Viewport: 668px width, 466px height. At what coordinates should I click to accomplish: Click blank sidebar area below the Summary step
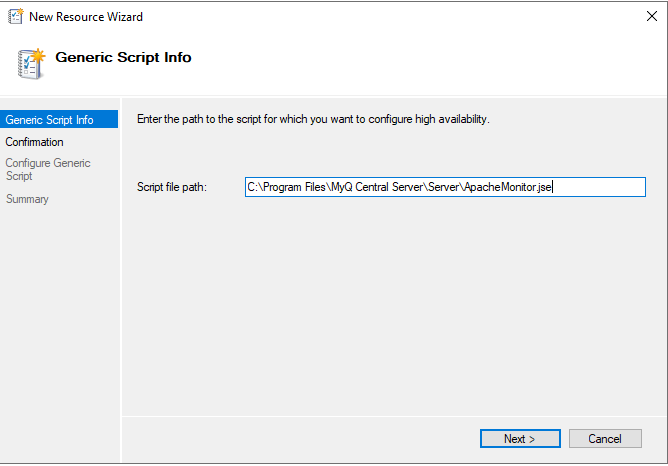59,320
